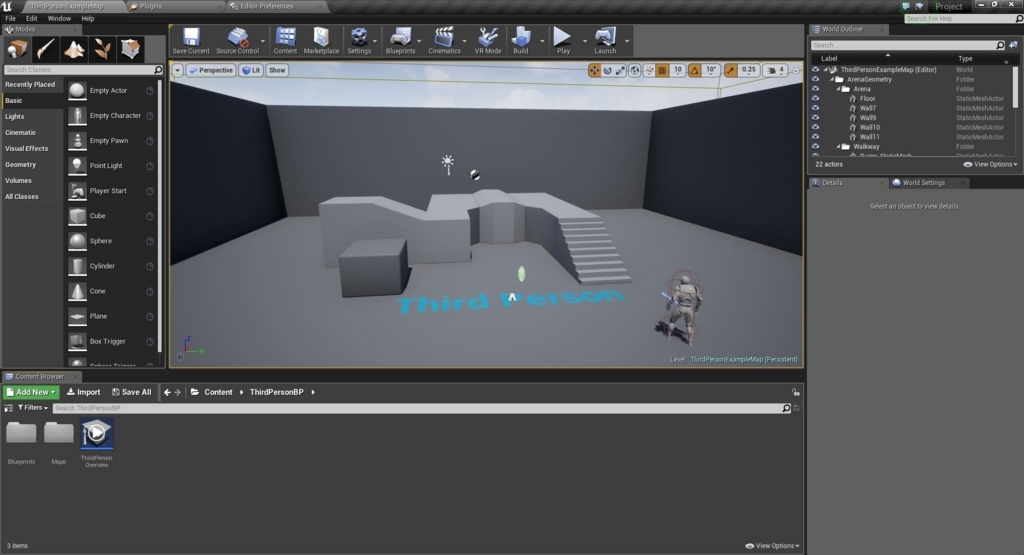Start Play in editor
1024x555 pixels.
click(563, 40)
